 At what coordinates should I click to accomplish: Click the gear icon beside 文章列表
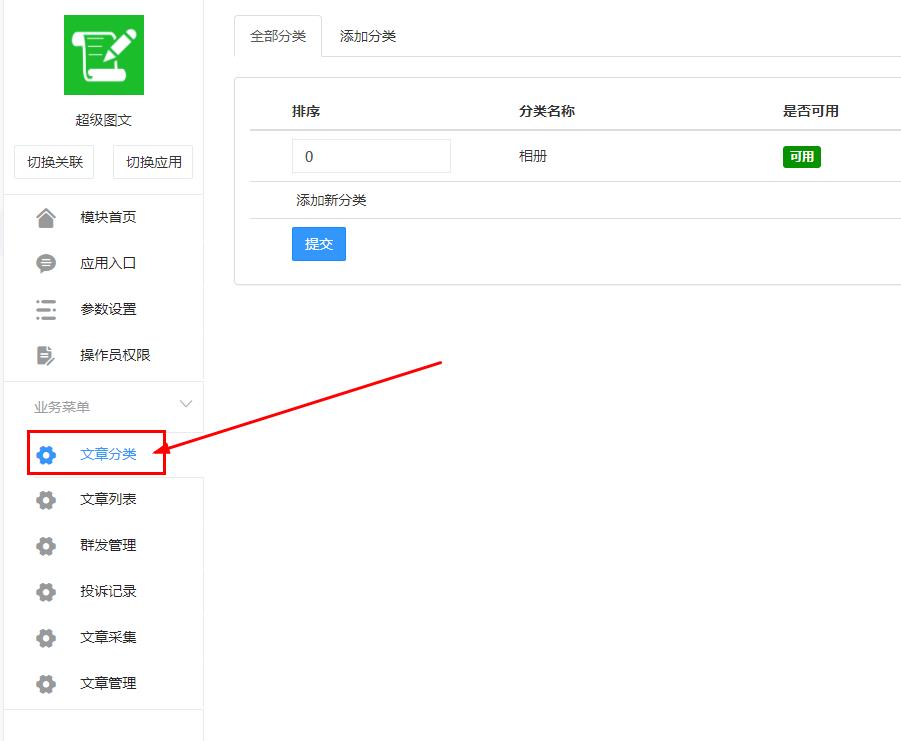(46, 500)
